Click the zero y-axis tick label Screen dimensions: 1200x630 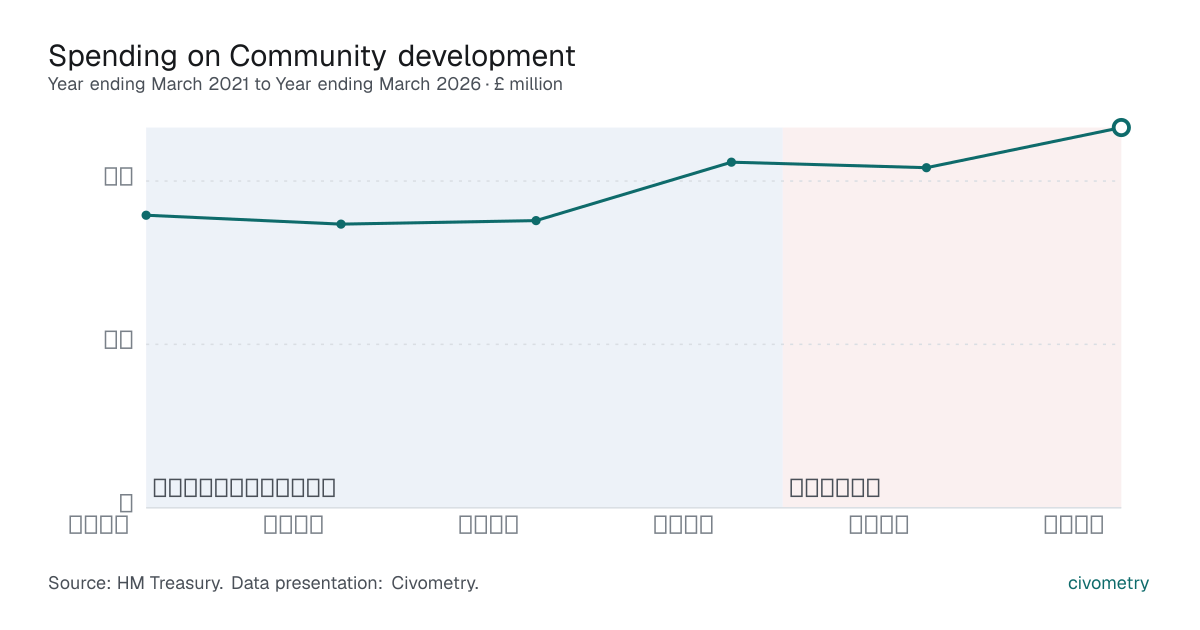pyautogui.click(x=126, y=503)
